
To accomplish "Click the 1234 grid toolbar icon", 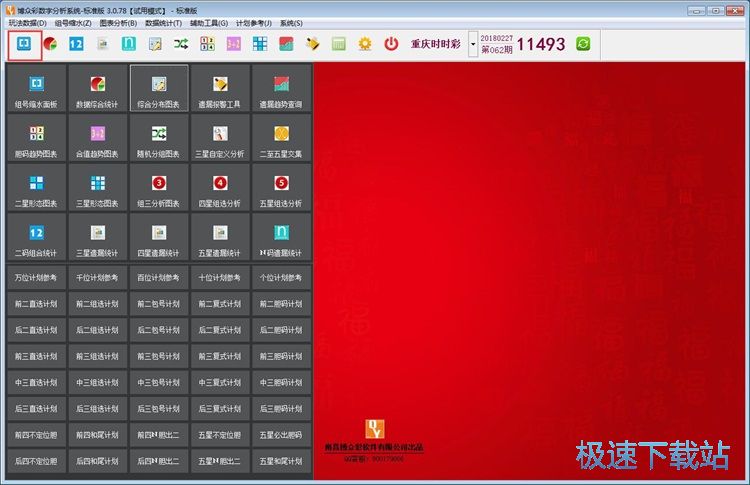I will pos(207,44).
